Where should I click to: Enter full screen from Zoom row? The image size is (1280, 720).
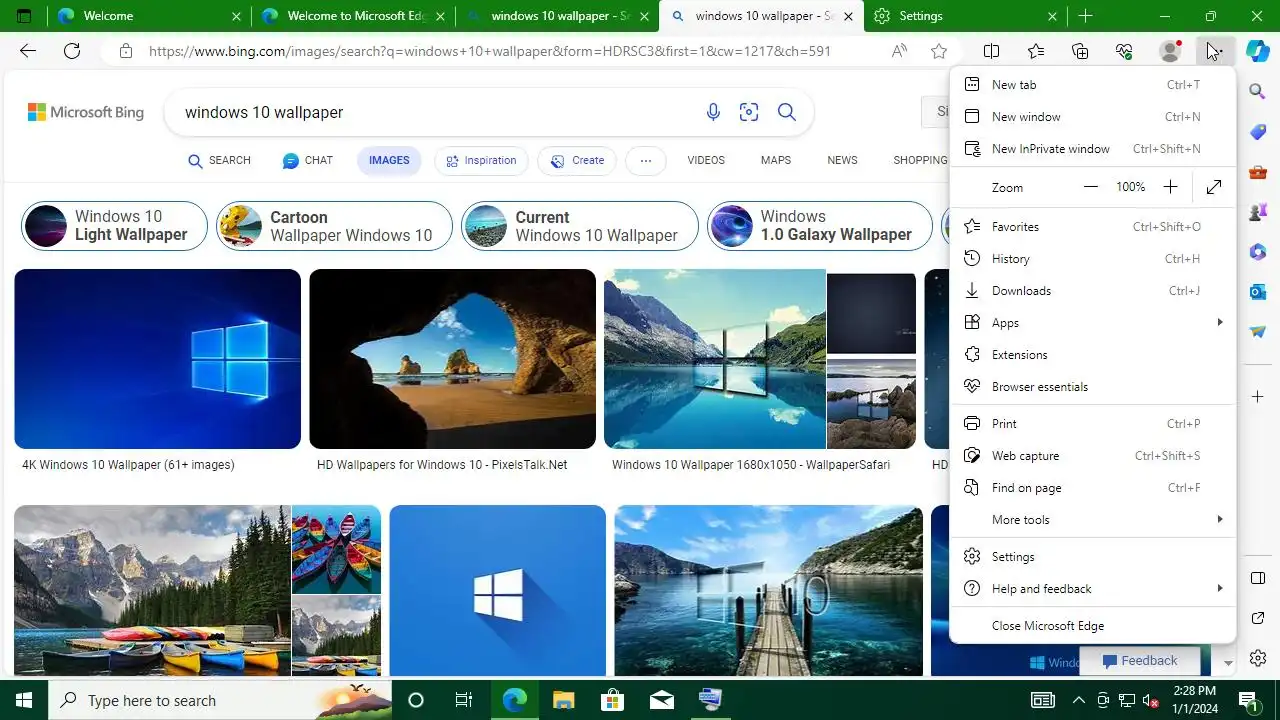pos(1214,187)
